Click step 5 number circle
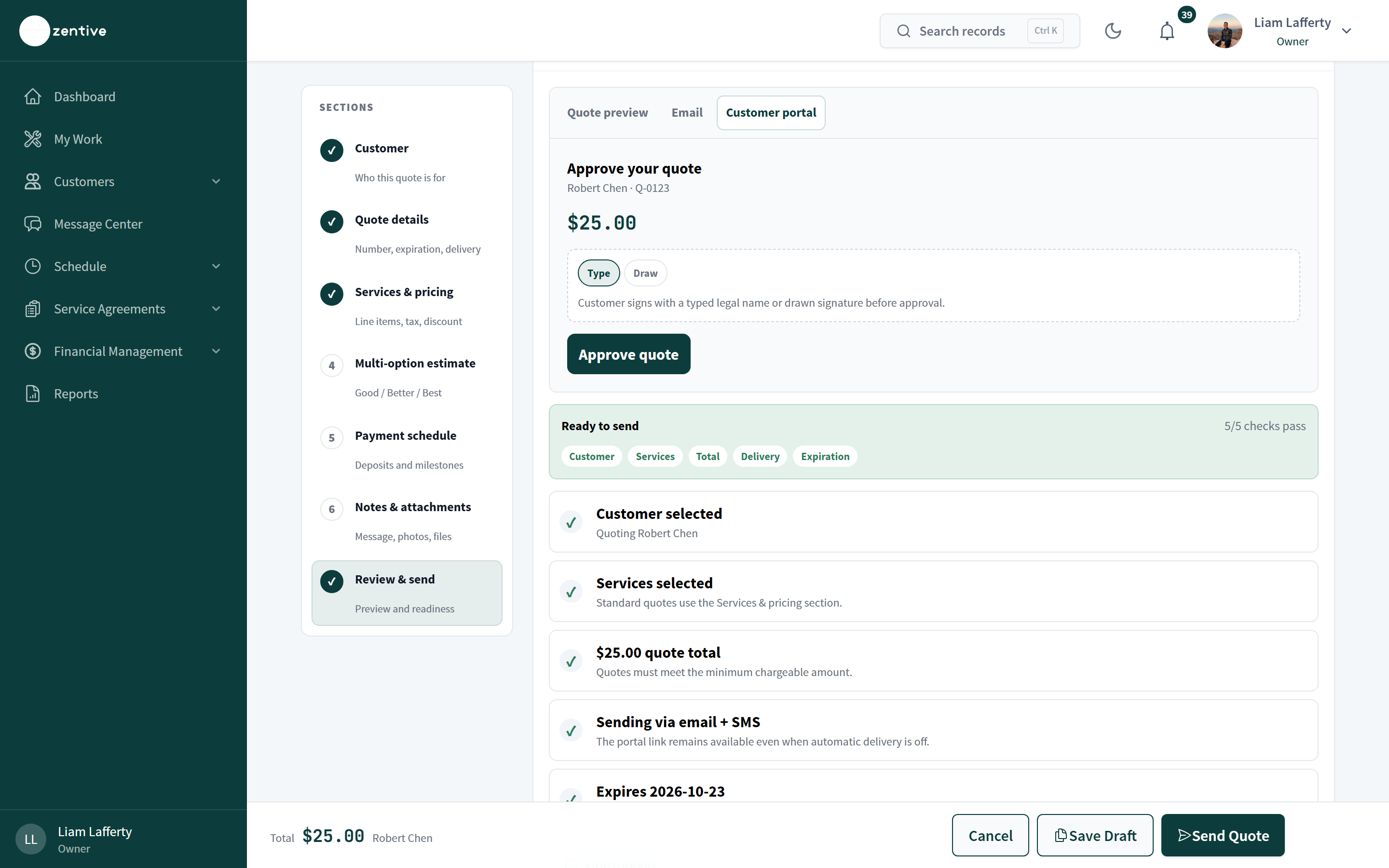Screen dimensions: 1389x868 point(332,438)
